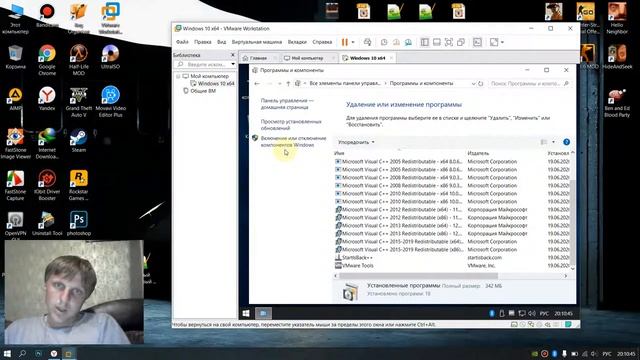Open the guest Windows Start button

point(246,313)
